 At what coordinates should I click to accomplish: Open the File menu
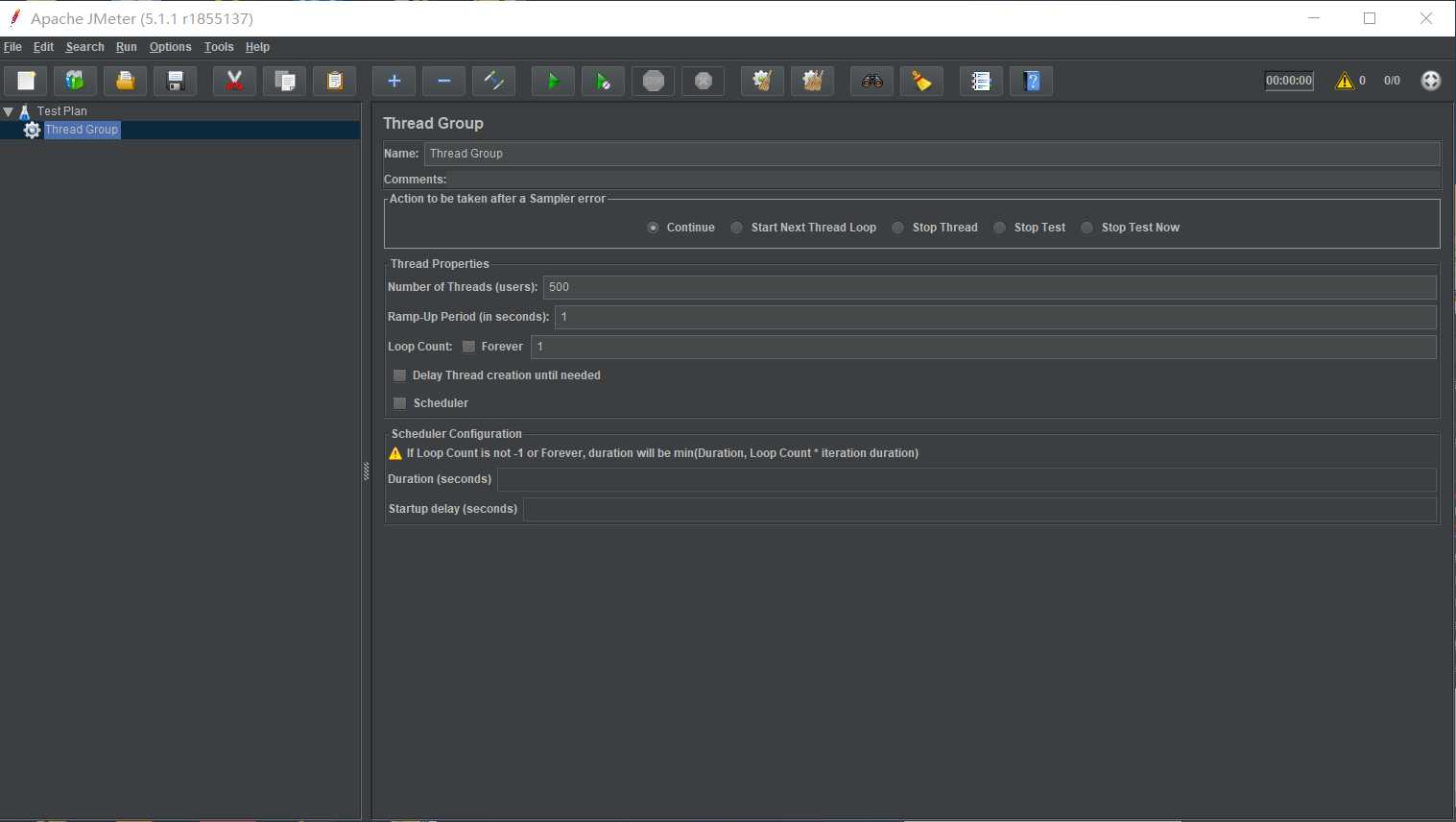pyautogui.click(x=12, y=47)
